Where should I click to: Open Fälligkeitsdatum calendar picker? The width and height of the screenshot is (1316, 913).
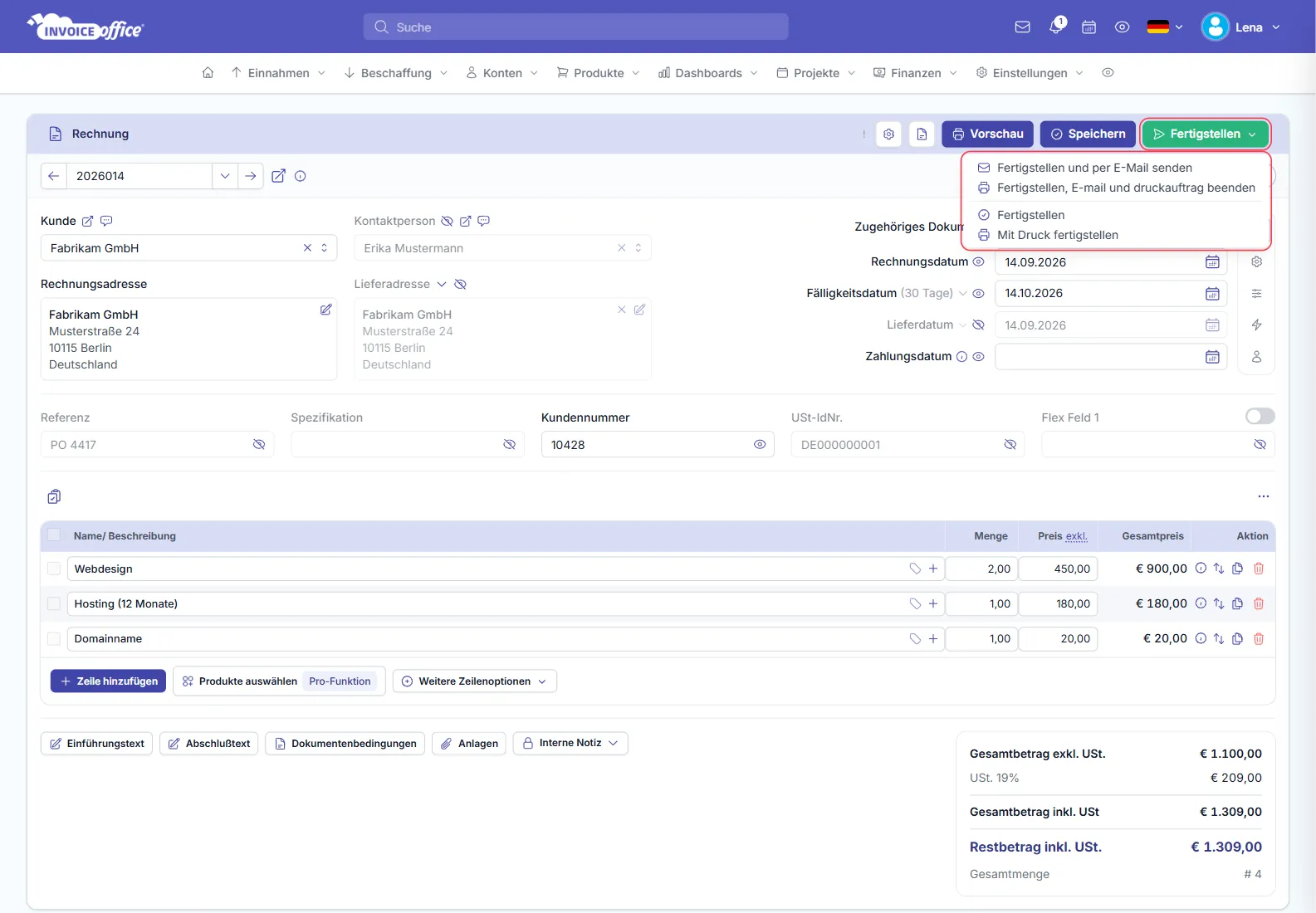1212,293
